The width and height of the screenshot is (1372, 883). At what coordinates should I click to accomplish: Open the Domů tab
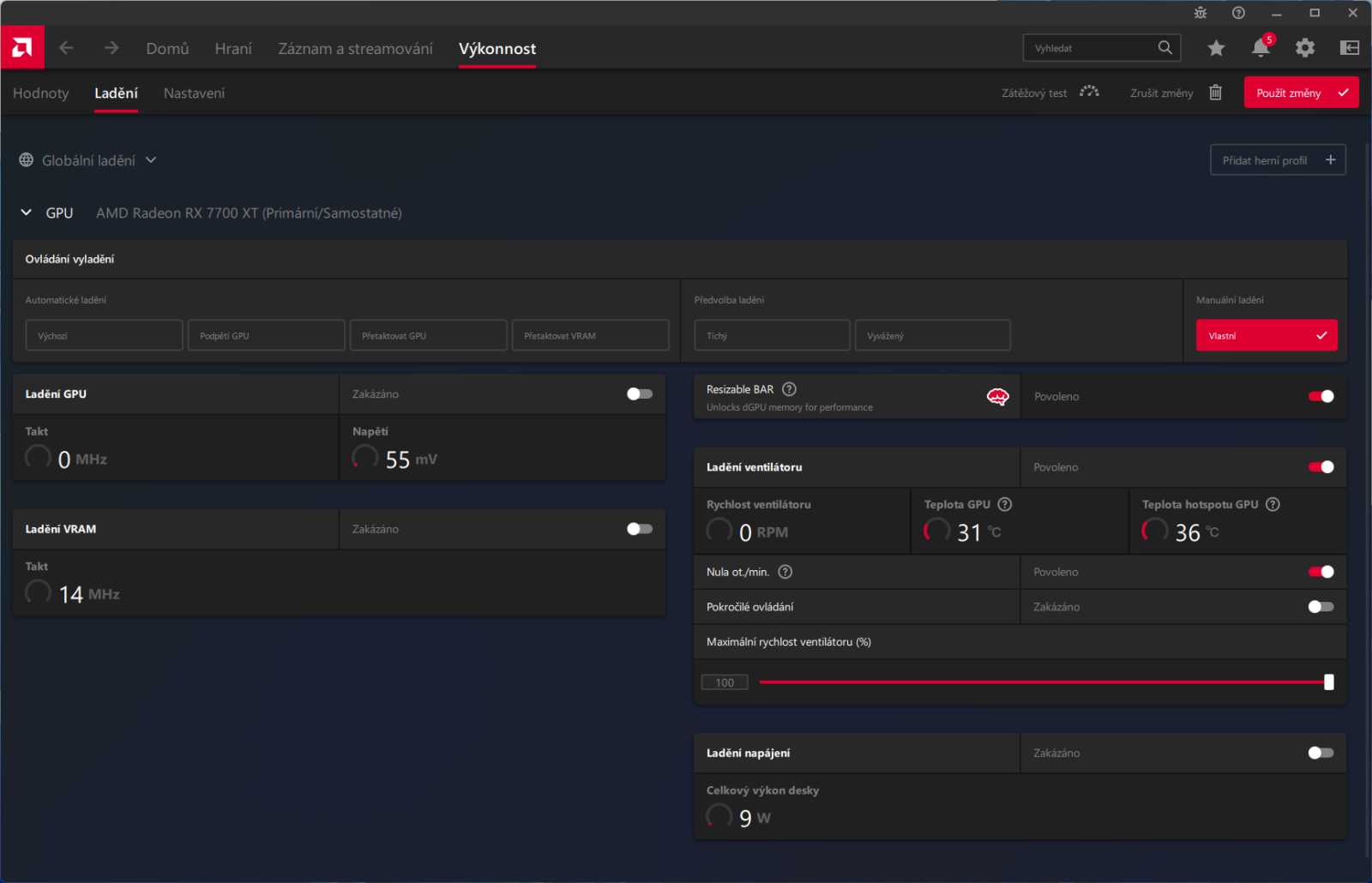(x=167, y=49)
